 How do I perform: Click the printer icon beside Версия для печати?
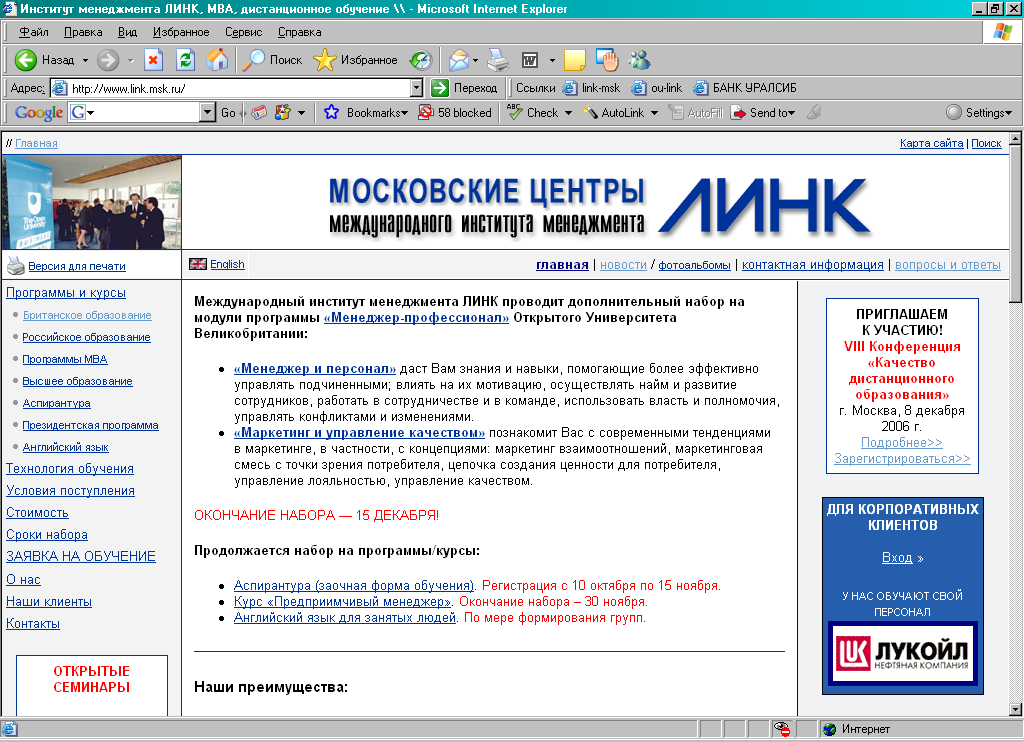(x=15, y=266)
